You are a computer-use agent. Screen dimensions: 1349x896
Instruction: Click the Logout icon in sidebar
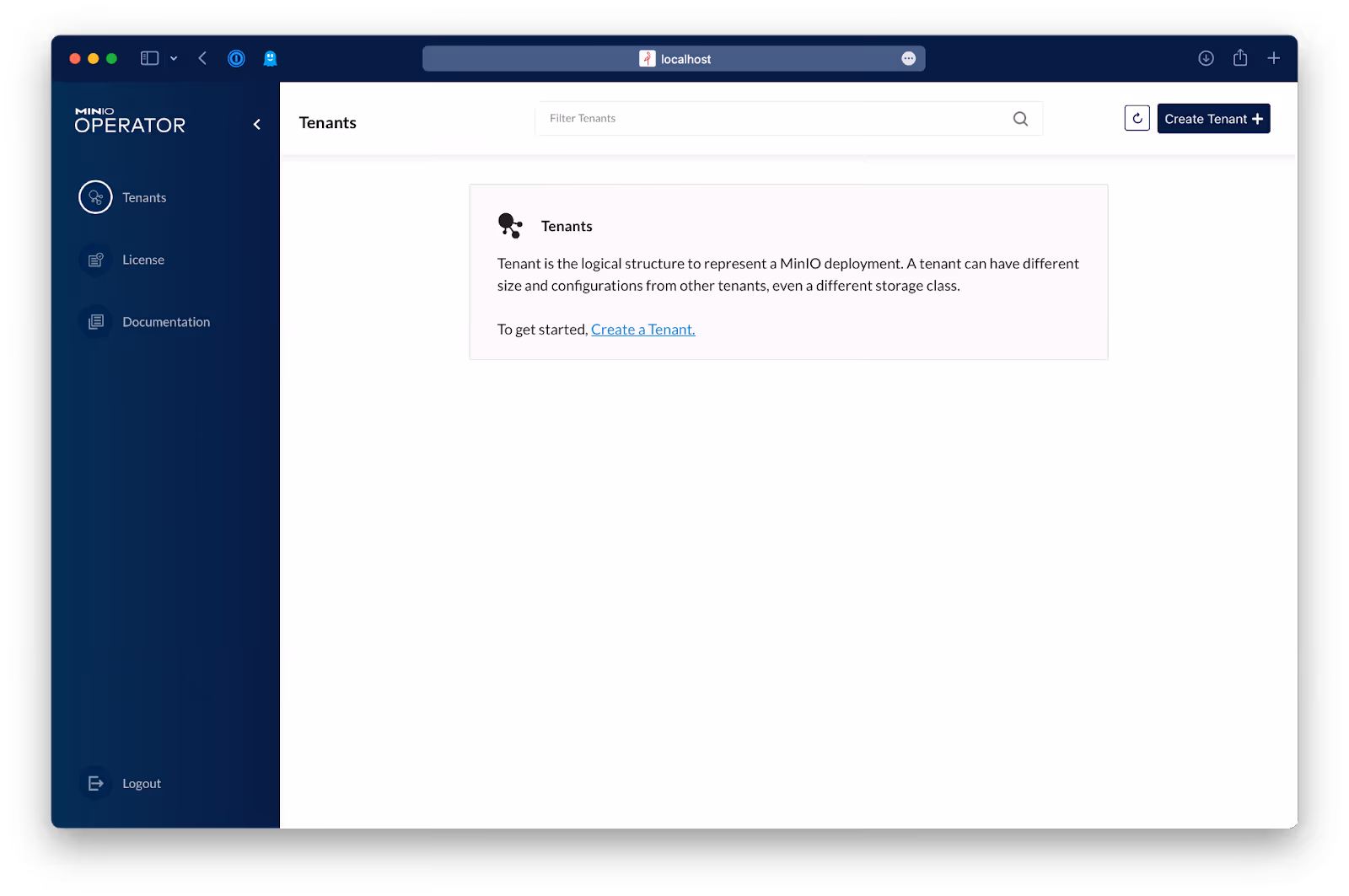tap(95, 783)
